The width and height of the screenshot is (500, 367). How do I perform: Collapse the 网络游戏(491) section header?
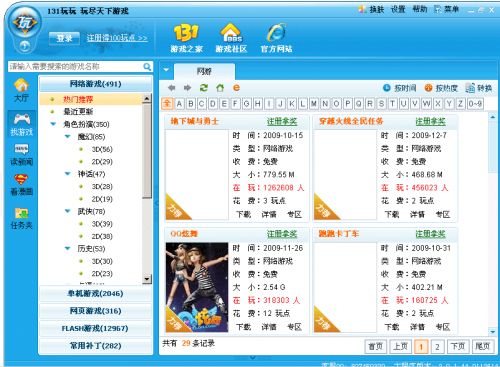(95, 84)
